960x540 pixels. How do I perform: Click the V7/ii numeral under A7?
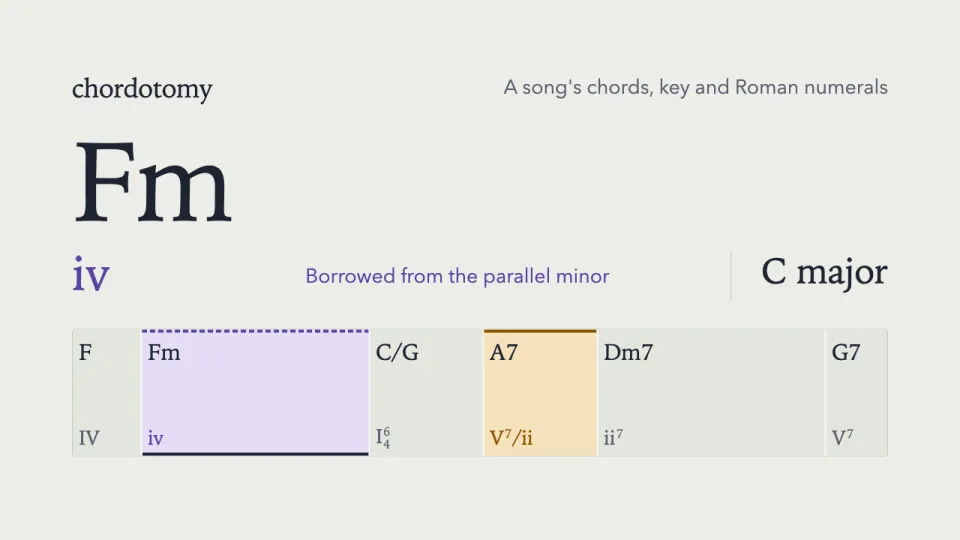point(511,438)
